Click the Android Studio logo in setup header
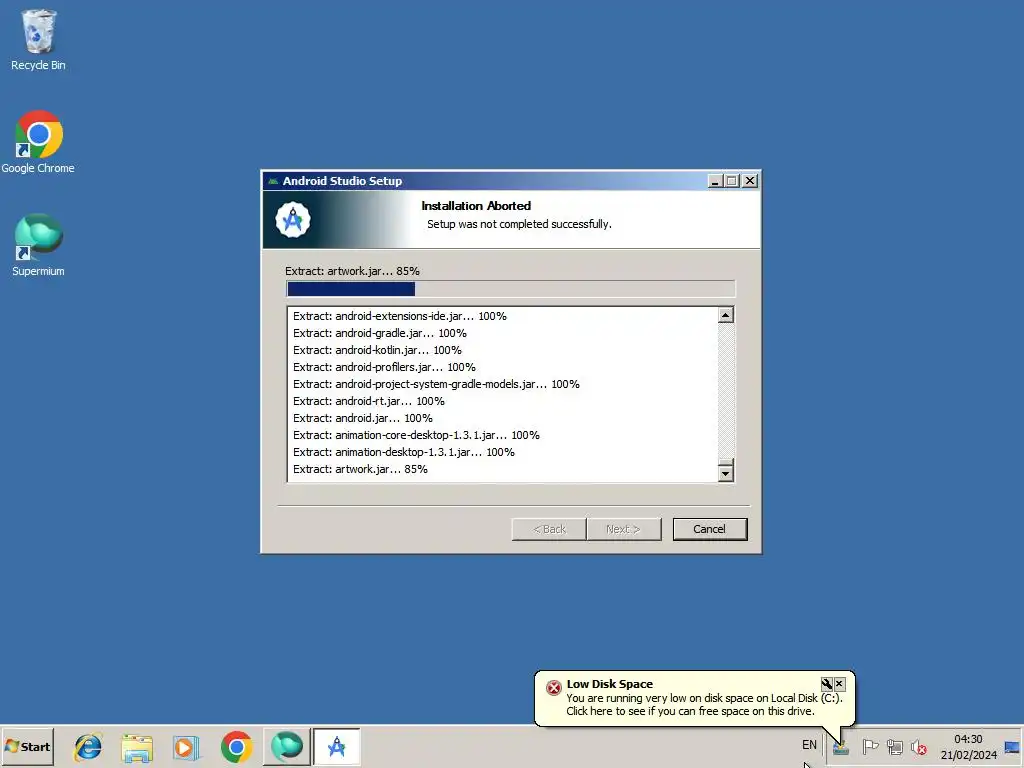Viewport: 1024px width, 768px height. click(293, 219)
